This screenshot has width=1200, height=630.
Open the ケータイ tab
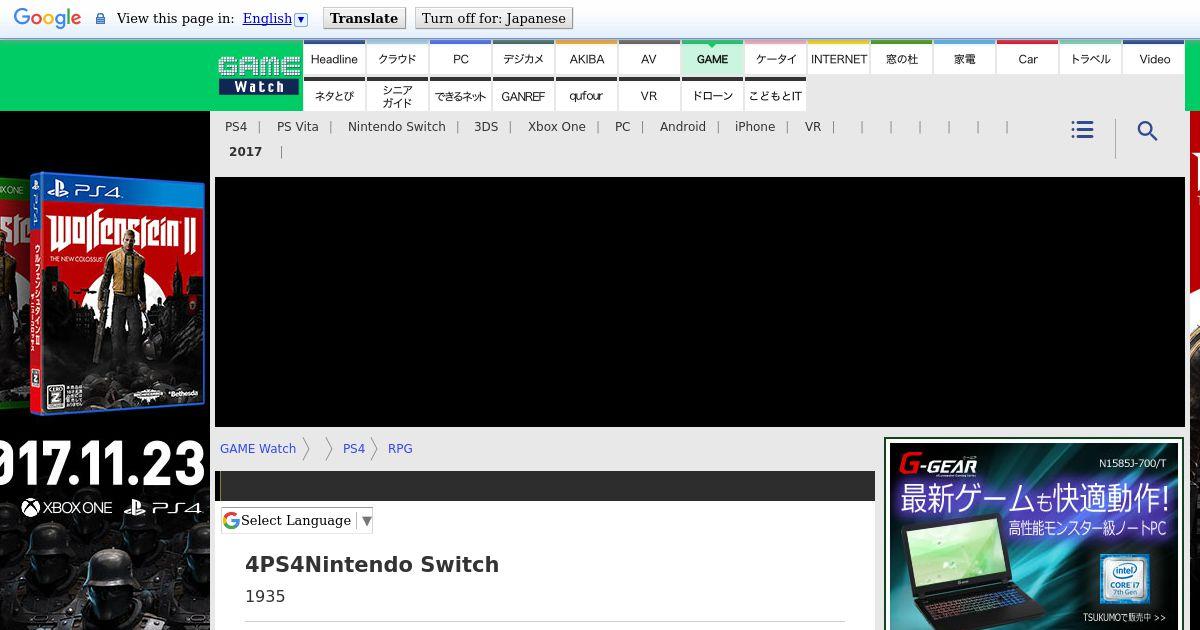point(776,59)
